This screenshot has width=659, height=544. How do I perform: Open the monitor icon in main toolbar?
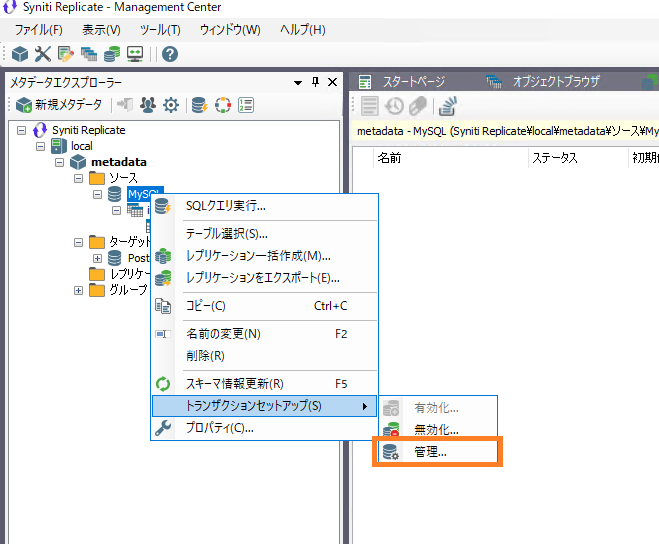click(135, 54)
